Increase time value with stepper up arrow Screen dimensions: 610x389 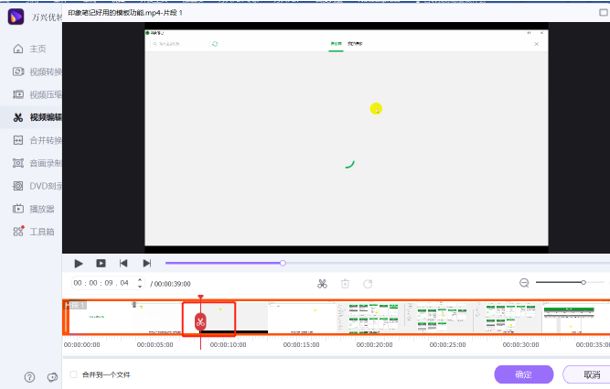[x=140, y=280]
